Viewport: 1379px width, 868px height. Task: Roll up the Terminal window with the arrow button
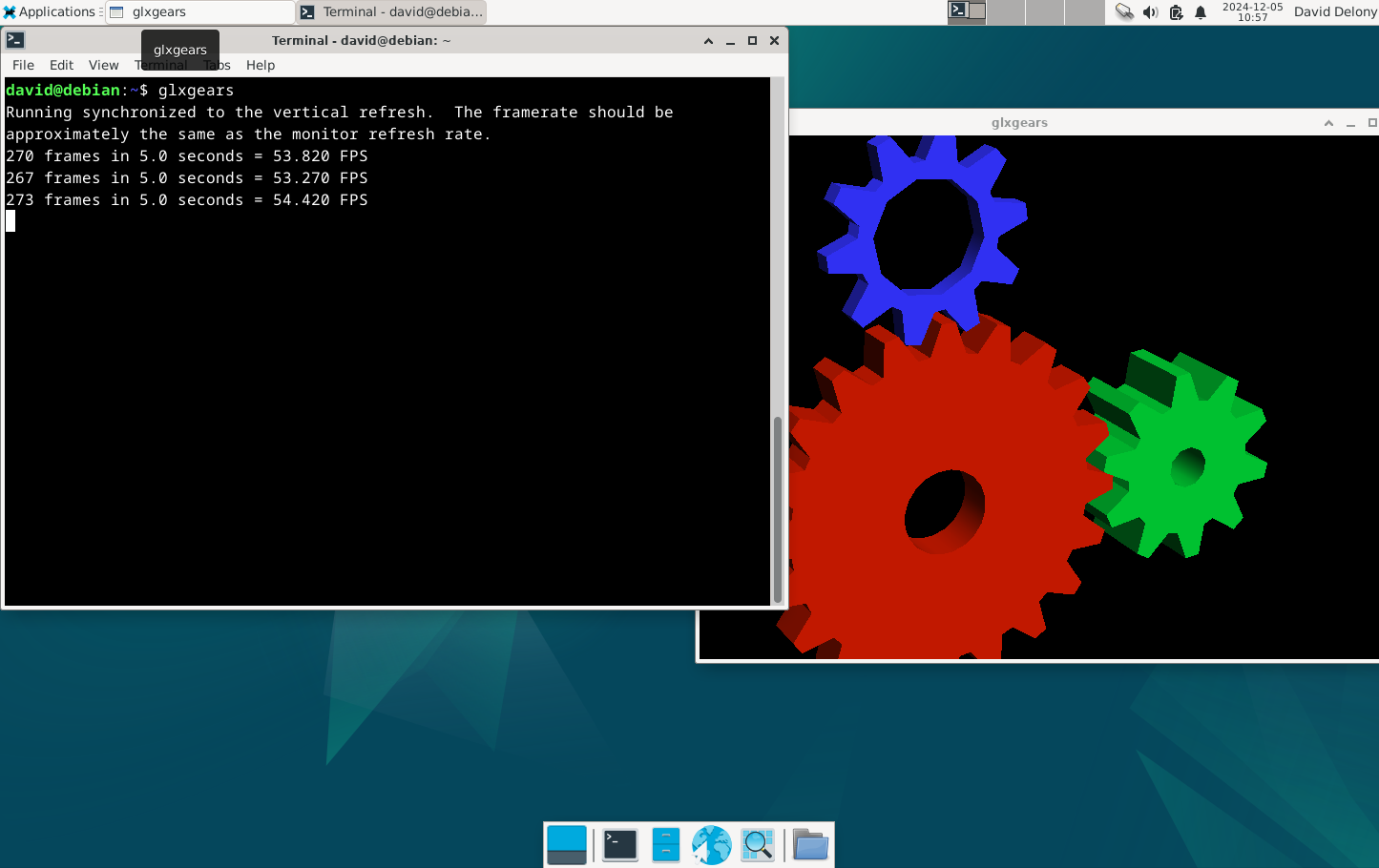[708, 40]
